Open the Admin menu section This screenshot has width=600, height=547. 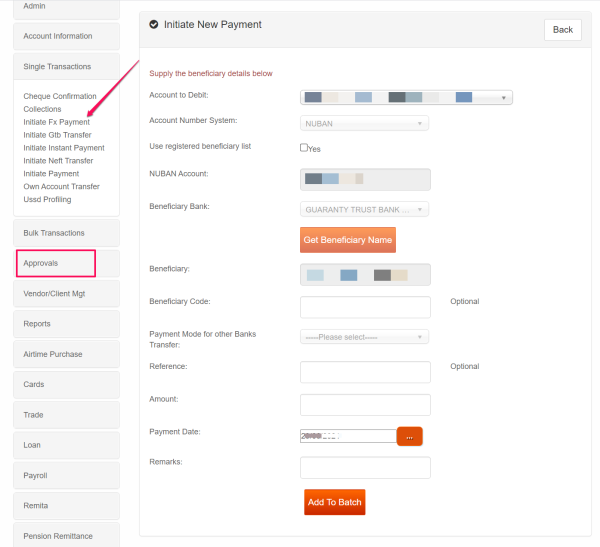(x=67, y=8)
